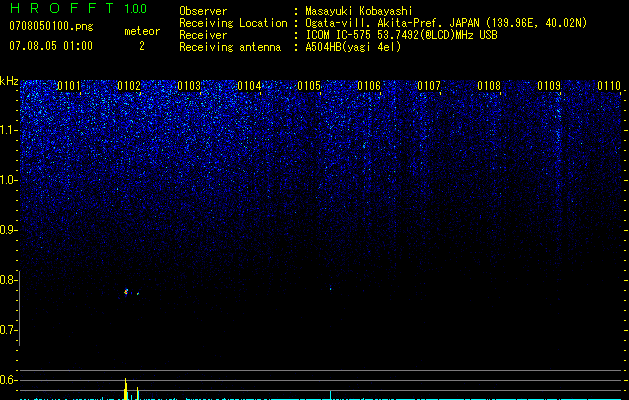
Task: Click time marker 0101
Action: 69,85
